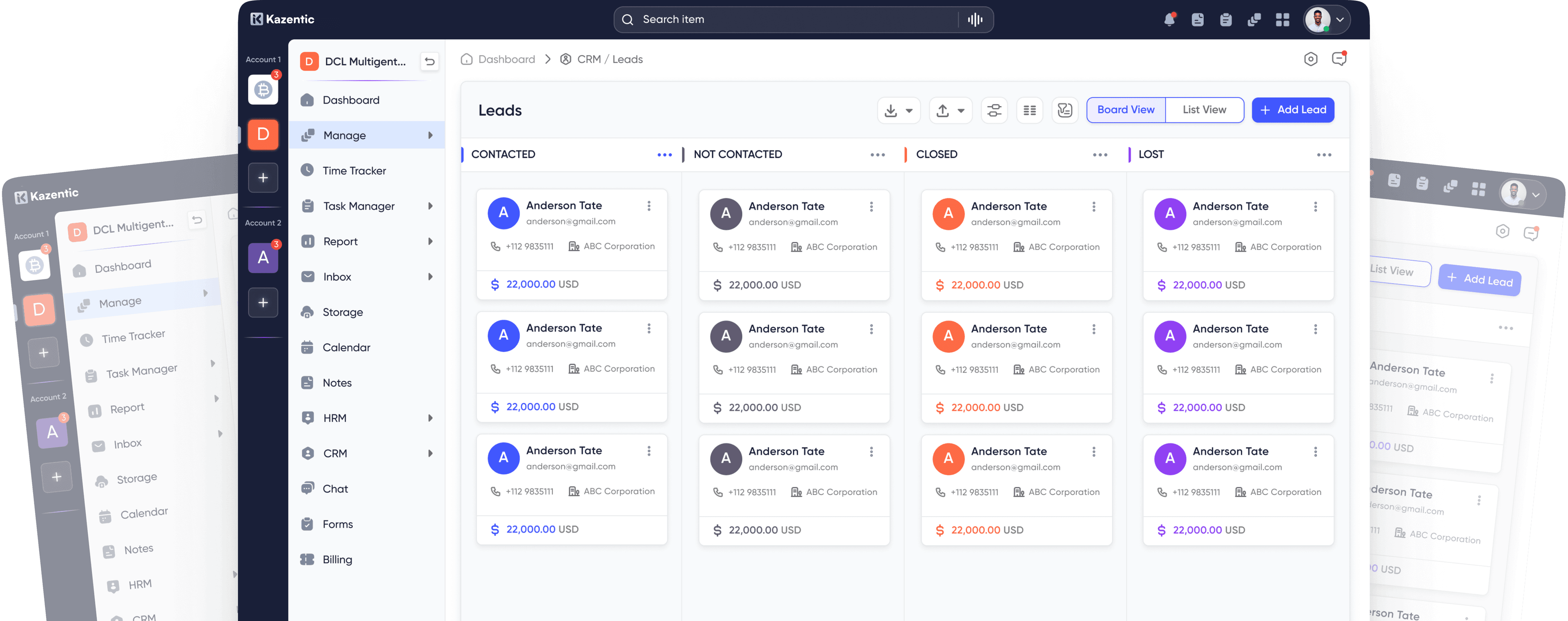Open Dashboard in the sidebar

(x=366, y=100)
